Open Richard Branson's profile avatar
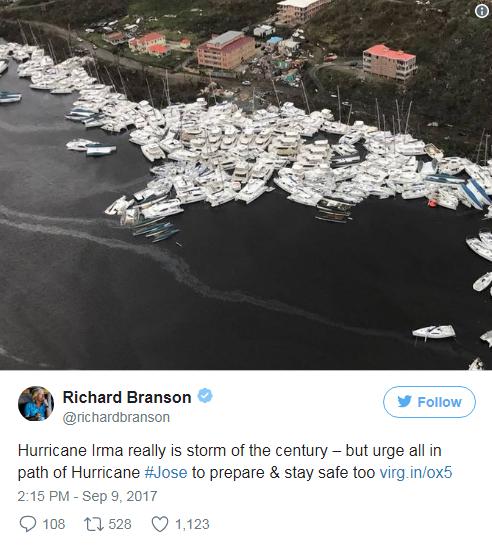Screen dimensions: 492x545 [36, 403]
